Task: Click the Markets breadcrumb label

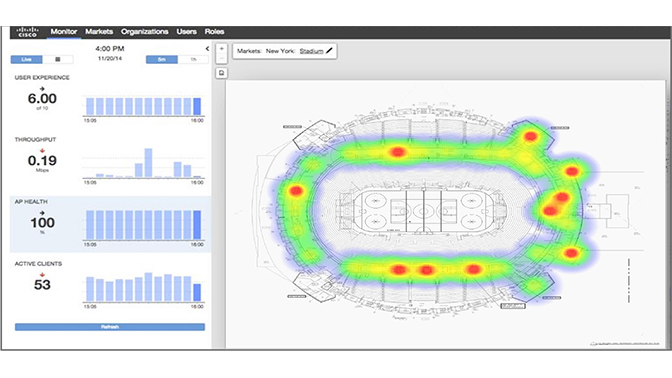Action: coord(249,51)
